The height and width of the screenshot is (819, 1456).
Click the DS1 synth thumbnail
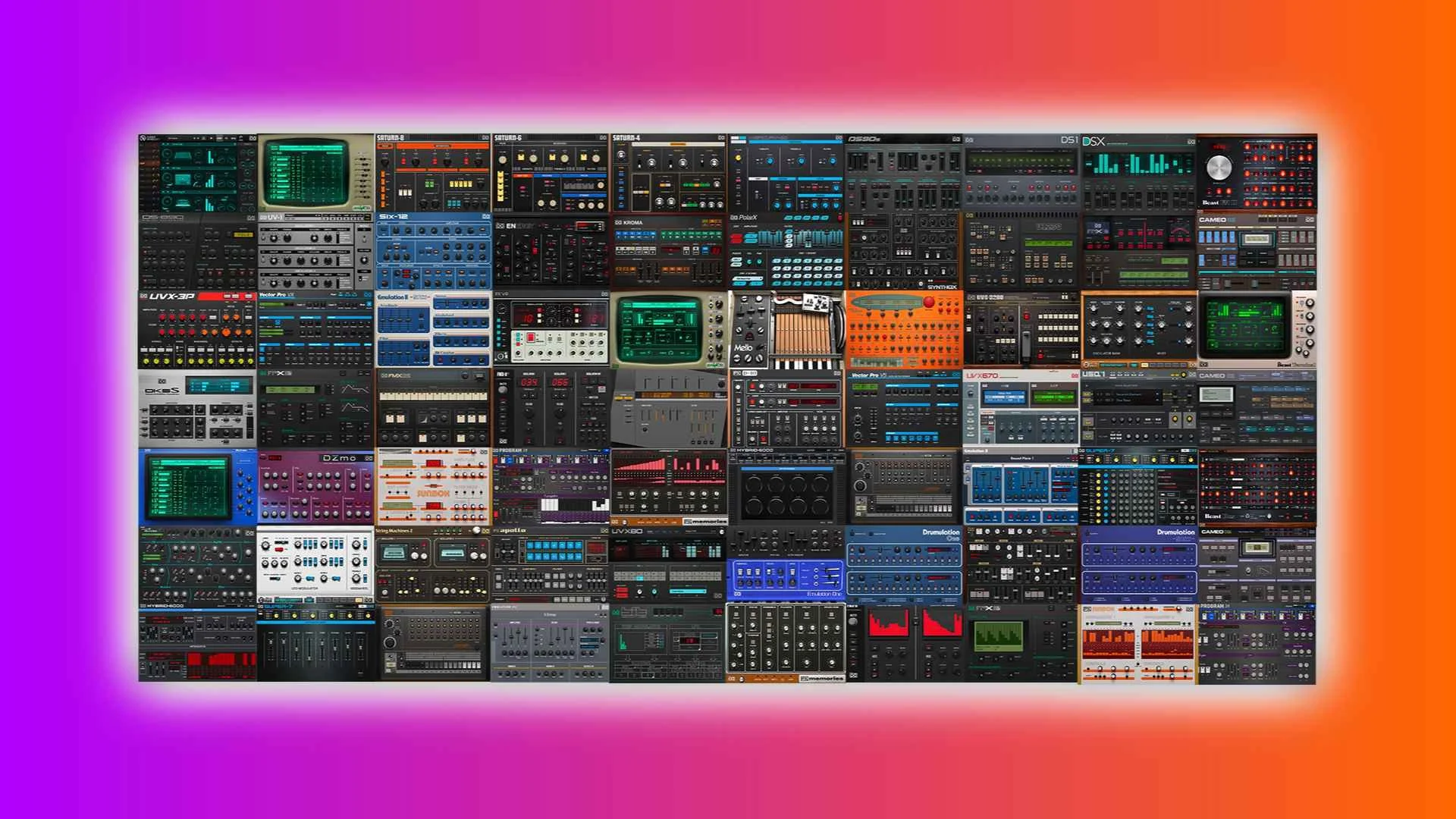1021,174
